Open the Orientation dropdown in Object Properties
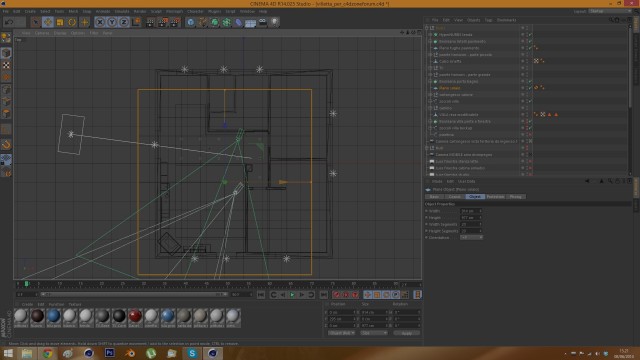640x360 pixels. coord(471,237)
